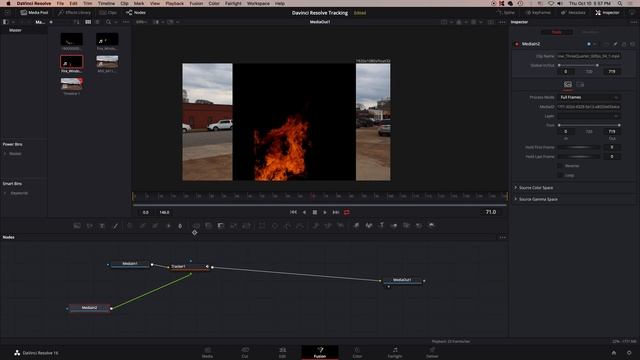The width and height of the screenshot is (640, 360).
Task: Add a Text+ node from toolbar
Action: 102,226
